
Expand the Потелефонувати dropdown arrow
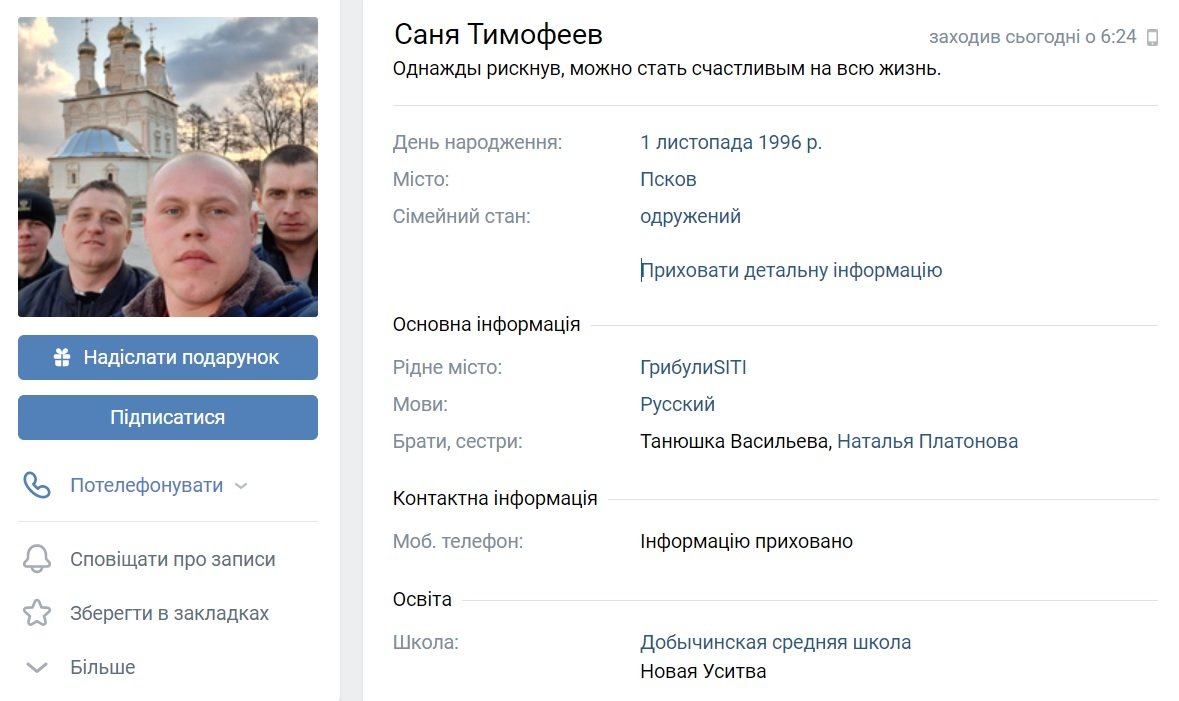click(240, 486)
